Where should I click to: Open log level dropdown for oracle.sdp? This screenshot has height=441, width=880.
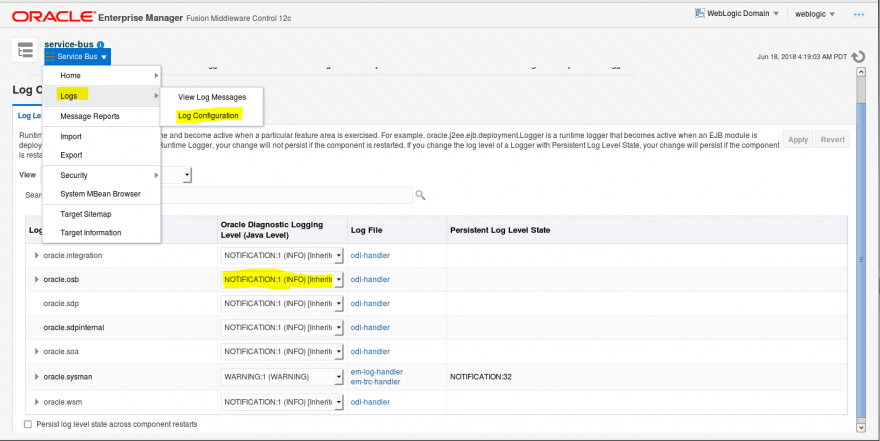(x=282, y=304)
